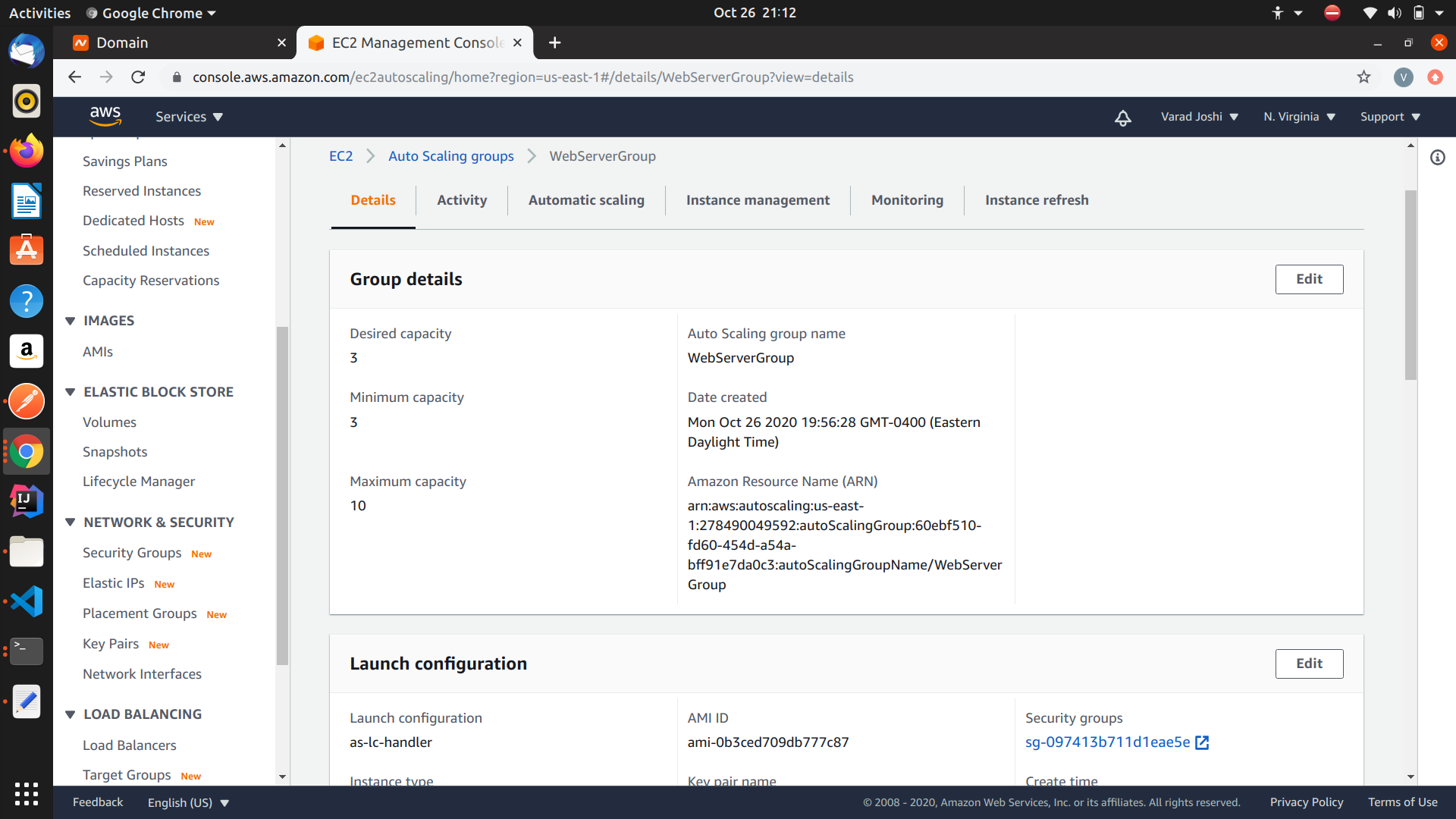Click the AWS logo home icon
The image size is (1456, 819).
point(105,116)
